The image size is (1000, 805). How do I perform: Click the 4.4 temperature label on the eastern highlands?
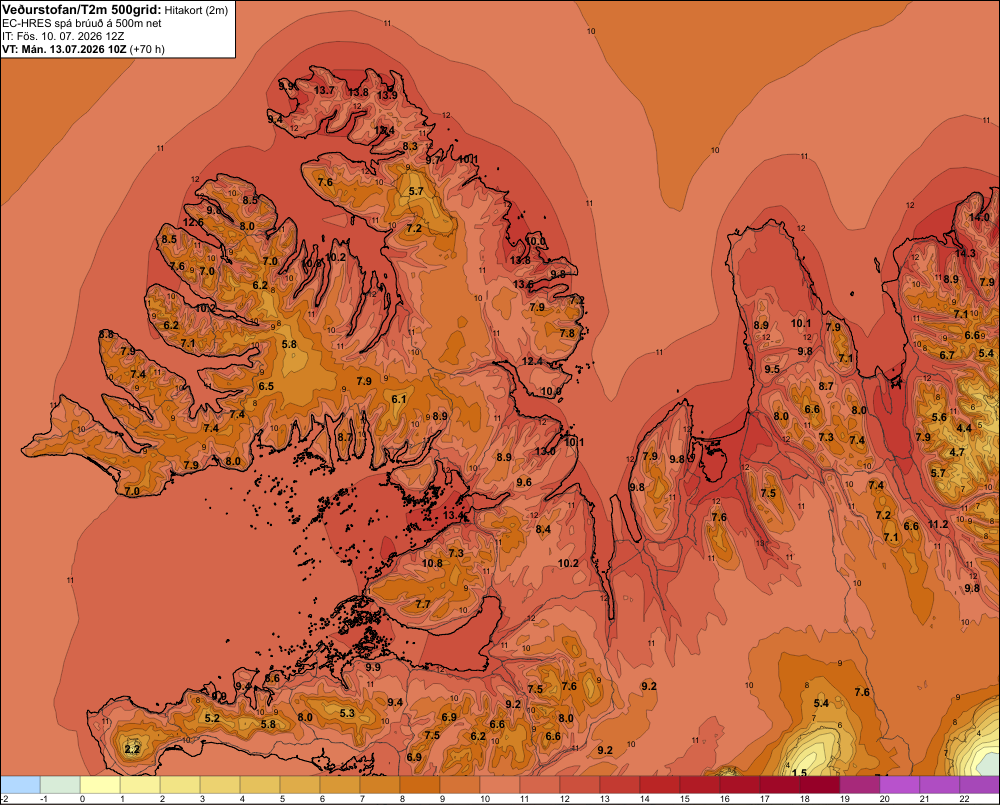pos(964,428)
